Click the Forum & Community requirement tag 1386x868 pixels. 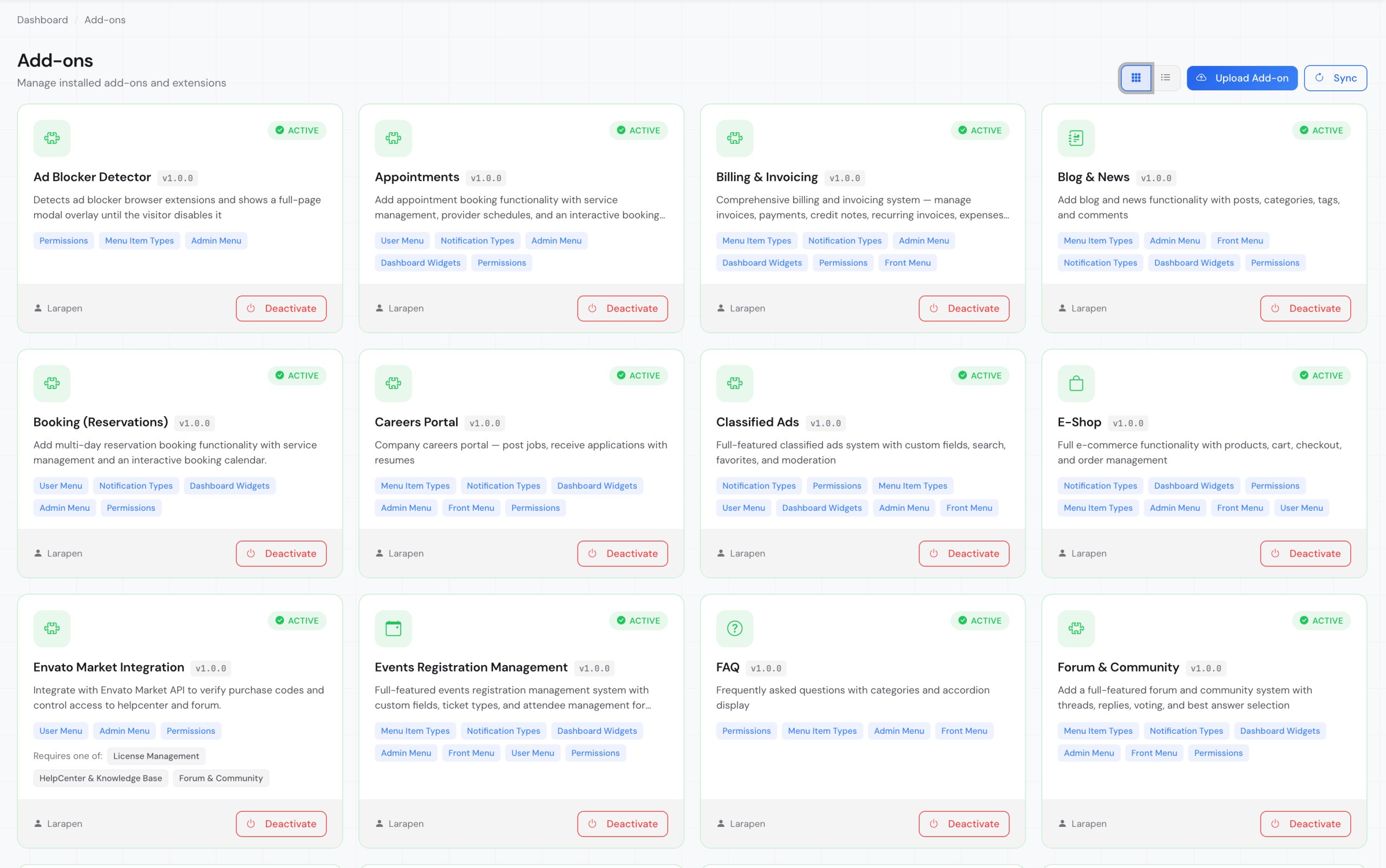(220, 778)
